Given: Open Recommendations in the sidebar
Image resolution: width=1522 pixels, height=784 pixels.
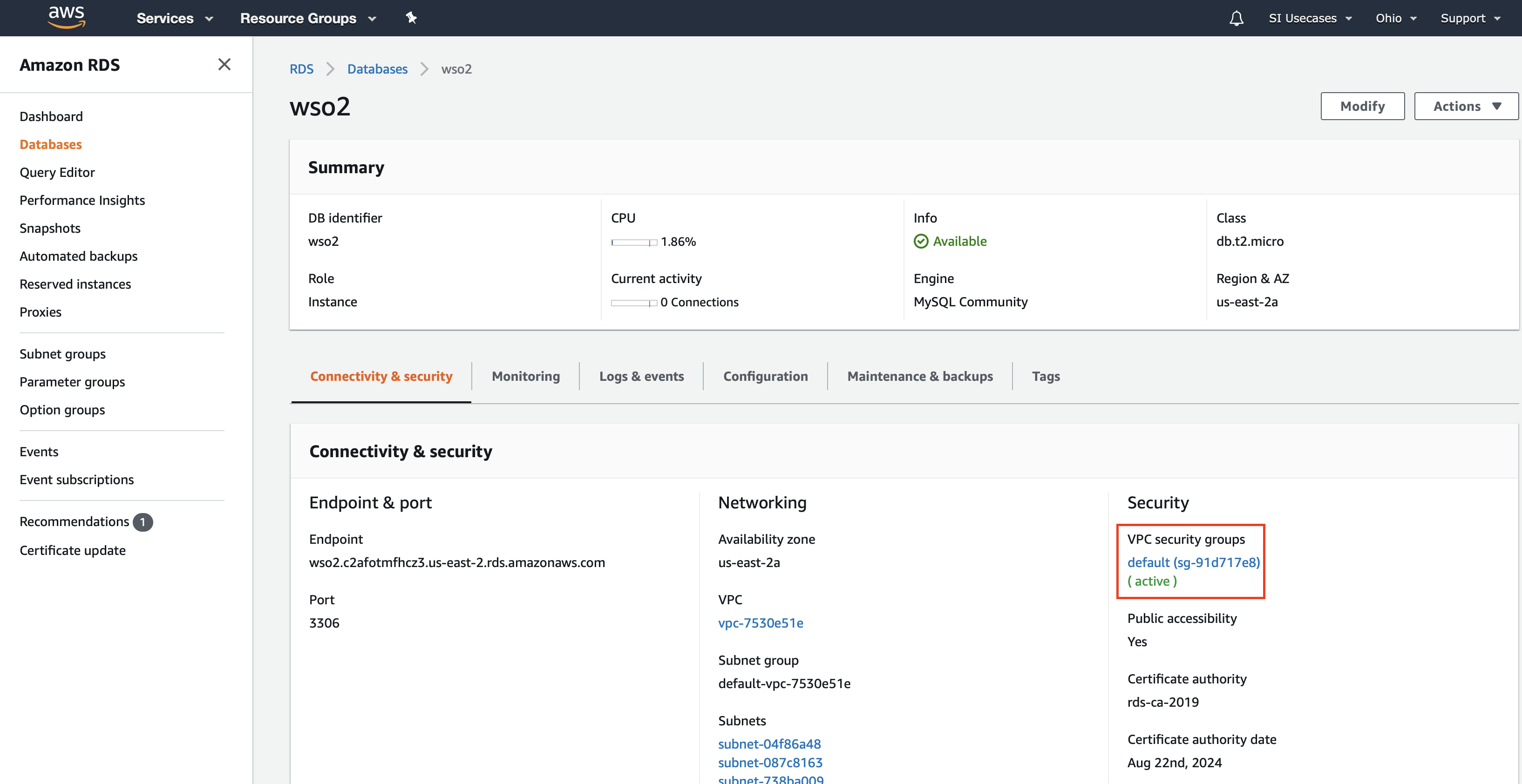Looking at the screenshot, I should point(74,522).
